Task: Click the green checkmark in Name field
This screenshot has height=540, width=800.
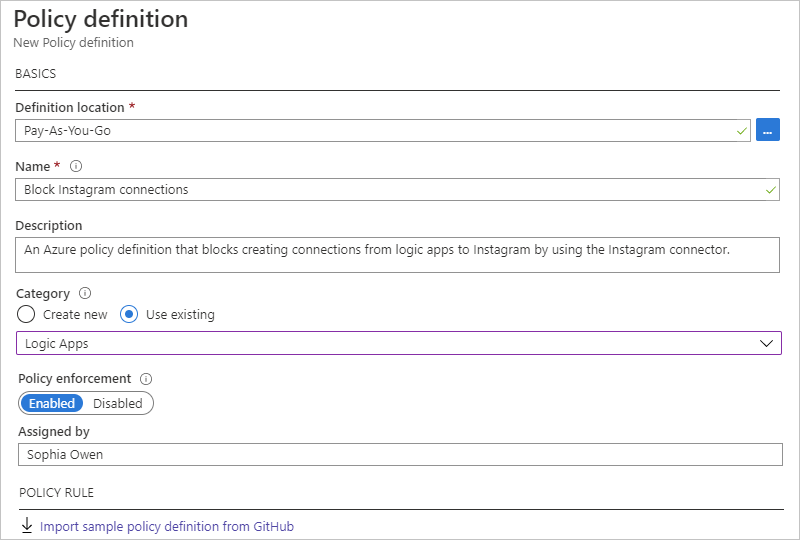Action: (x=770, y=189)
